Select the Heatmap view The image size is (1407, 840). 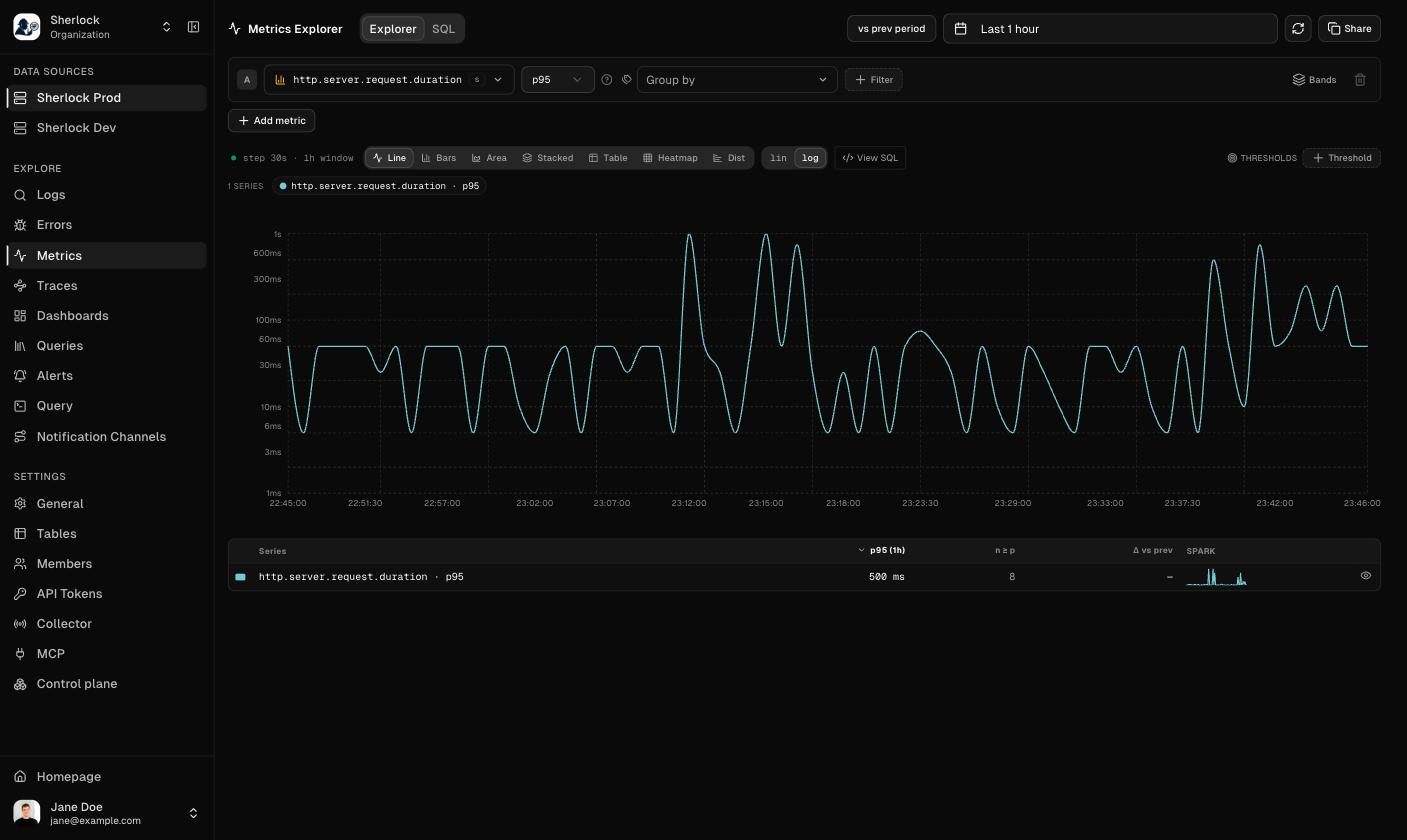tap(670, 158)
